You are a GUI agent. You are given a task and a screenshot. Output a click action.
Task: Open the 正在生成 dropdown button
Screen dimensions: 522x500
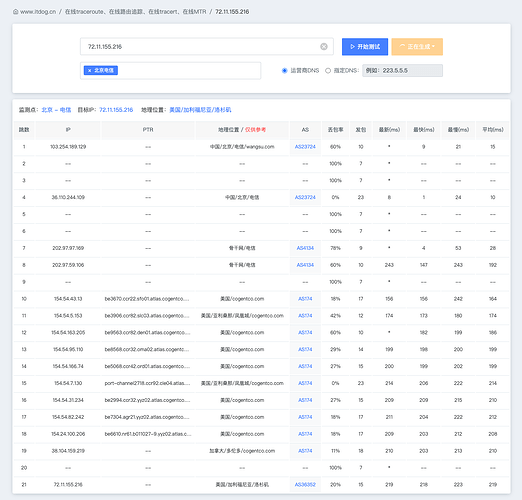(x=417, y=47)
